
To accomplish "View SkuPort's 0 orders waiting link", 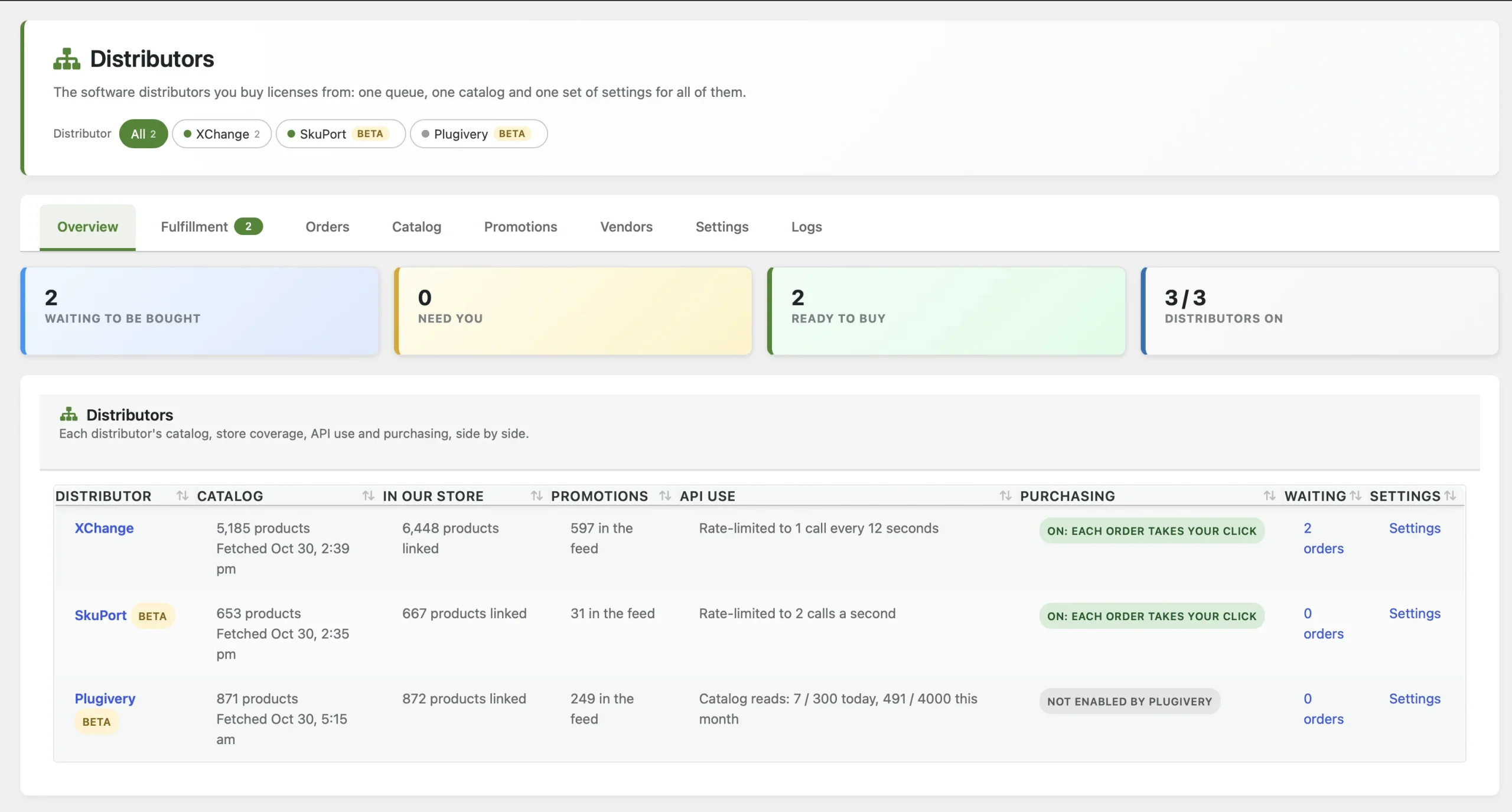I will (x=1323, y=624).
